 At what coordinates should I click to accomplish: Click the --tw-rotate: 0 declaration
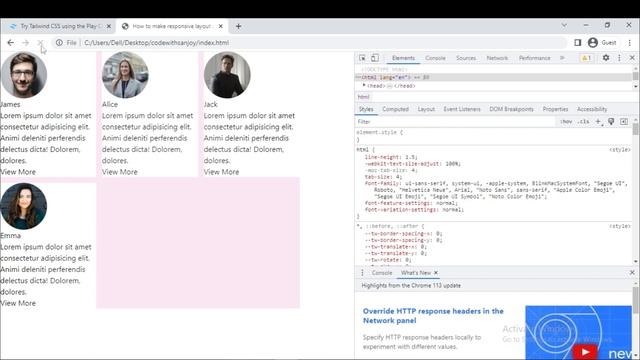[x=388, y=260]
